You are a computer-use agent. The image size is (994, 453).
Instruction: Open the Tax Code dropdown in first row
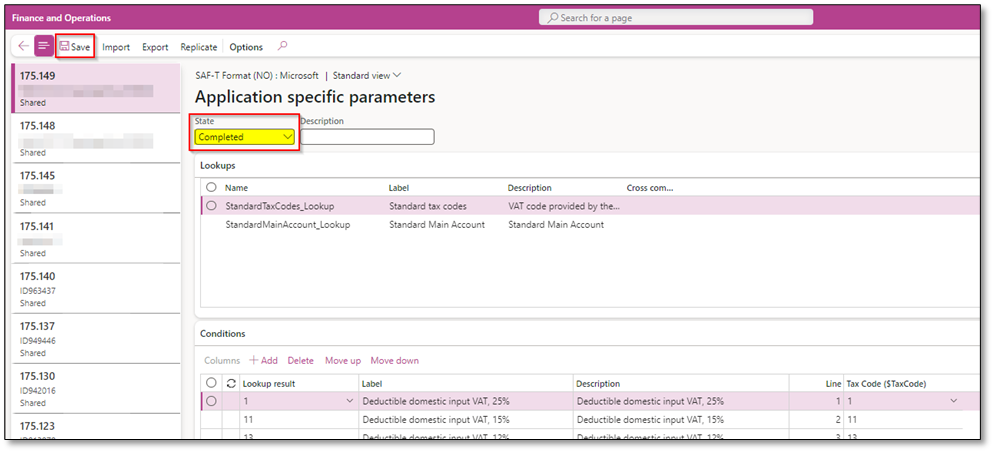953,401
